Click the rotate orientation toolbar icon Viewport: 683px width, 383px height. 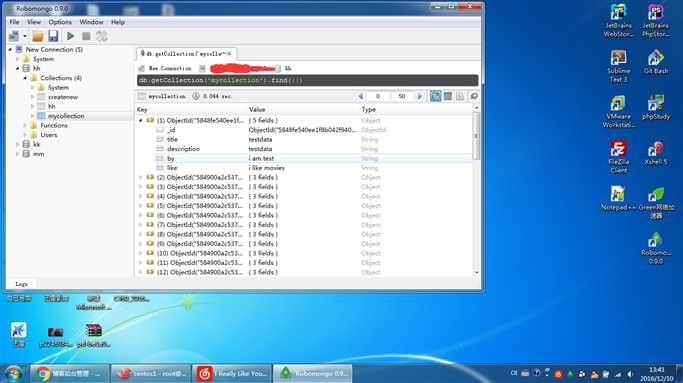[x=102, y=36]
